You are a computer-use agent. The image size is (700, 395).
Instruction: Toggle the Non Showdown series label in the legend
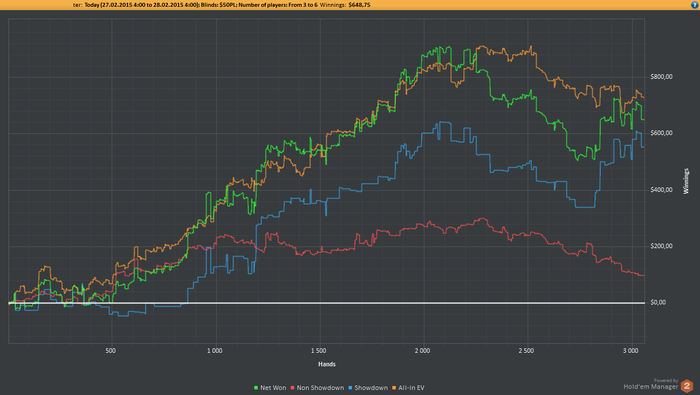(x=320, y=388)
